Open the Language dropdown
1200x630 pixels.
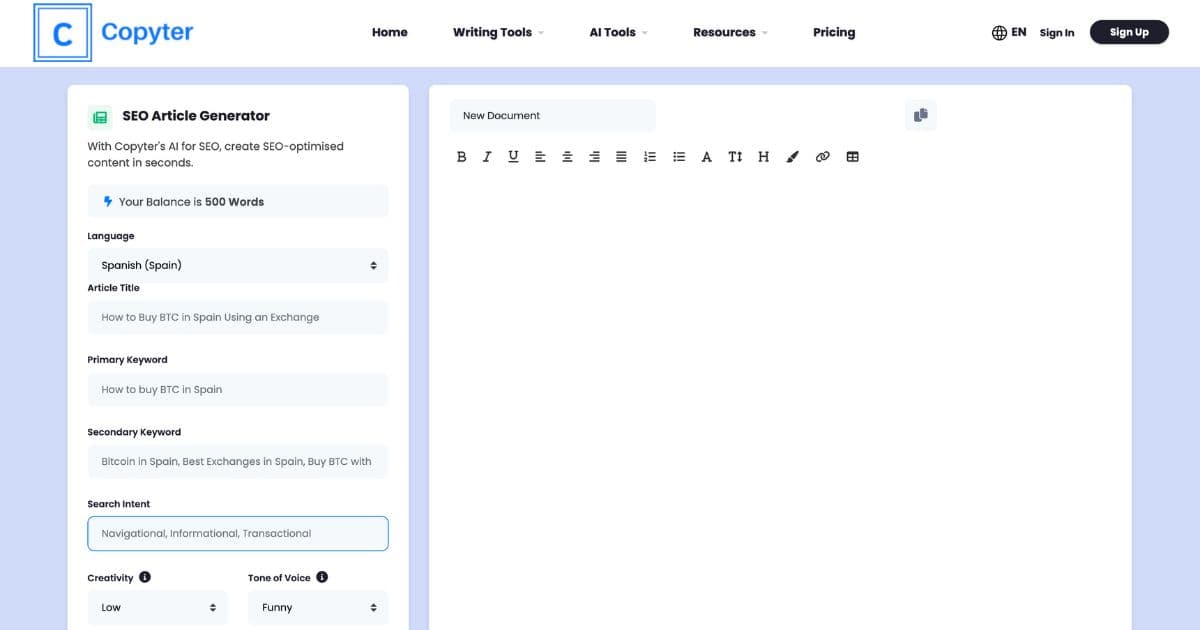237,265
